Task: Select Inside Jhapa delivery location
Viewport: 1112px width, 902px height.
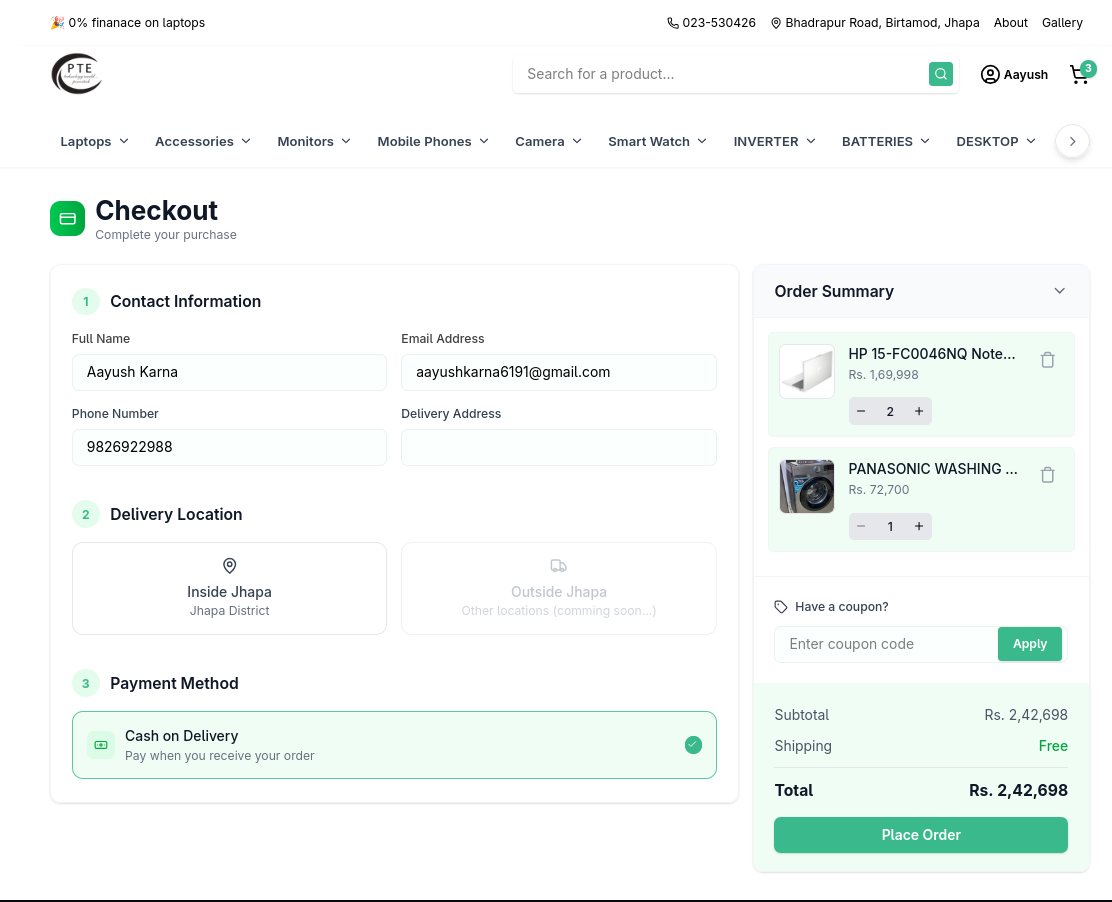Action: click(x=229, y=589)
